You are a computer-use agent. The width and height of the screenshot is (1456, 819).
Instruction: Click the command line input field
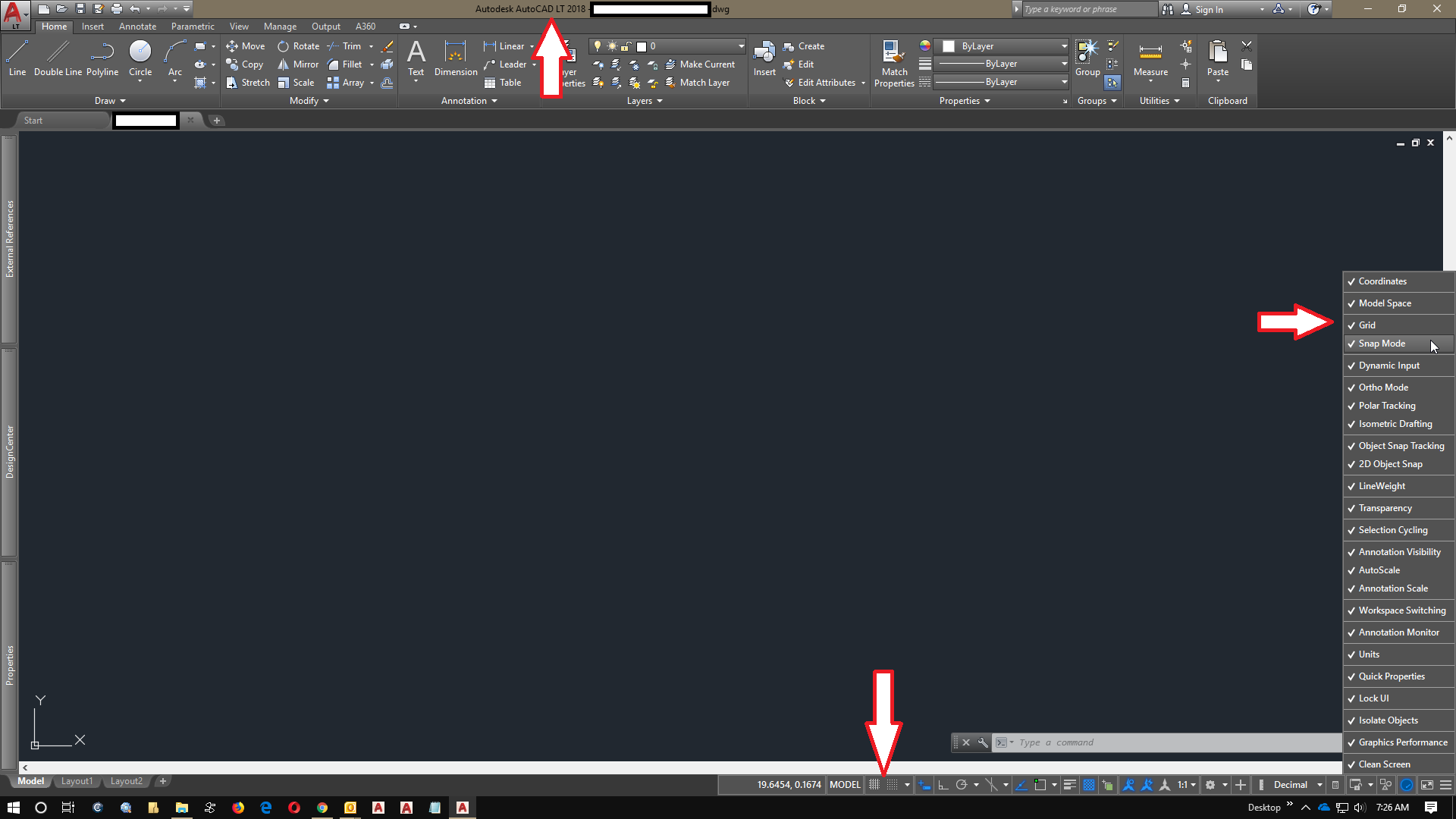(1175, 742)
